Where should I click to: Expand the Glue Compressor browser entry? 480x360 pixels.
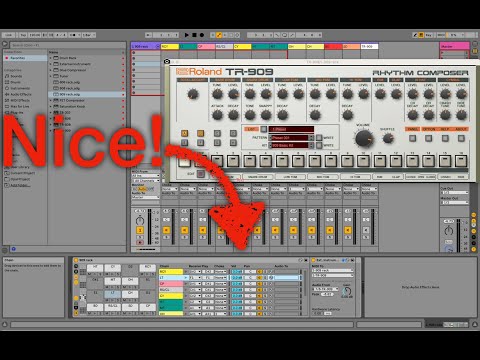51,70
